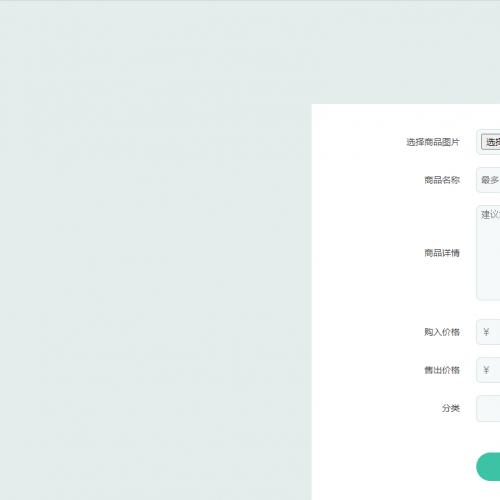Select the 售出价格 input box
Viewport: 500px width, 500px height.
coord(488,370)
